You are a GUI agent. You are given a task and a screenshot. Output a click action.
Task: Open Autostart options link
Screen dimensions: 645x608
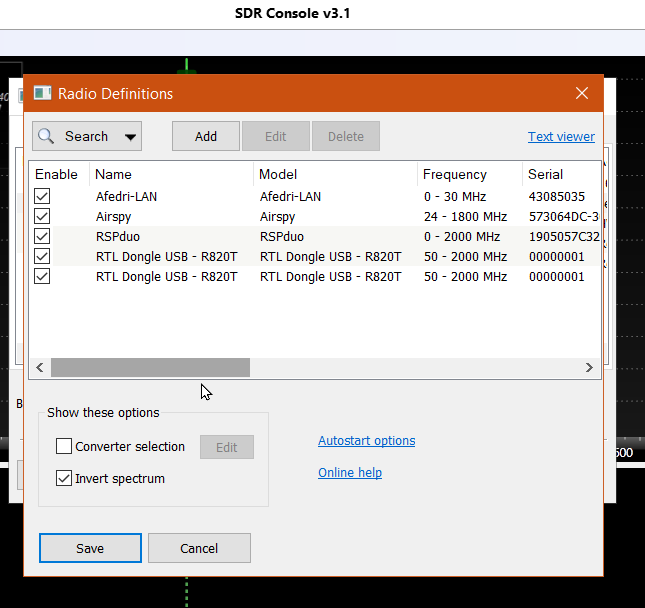366,440
